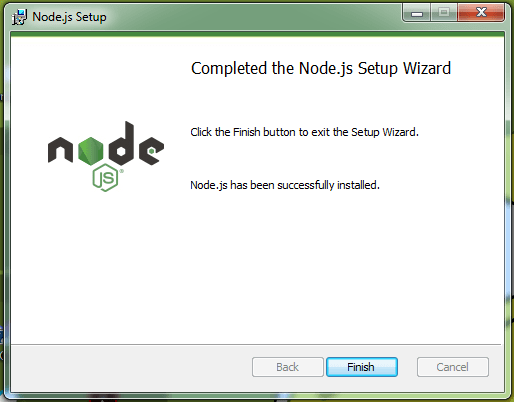This screenshot has height=402, width=514.
Task: Click the disabled maximize window button
Action: 444,13
